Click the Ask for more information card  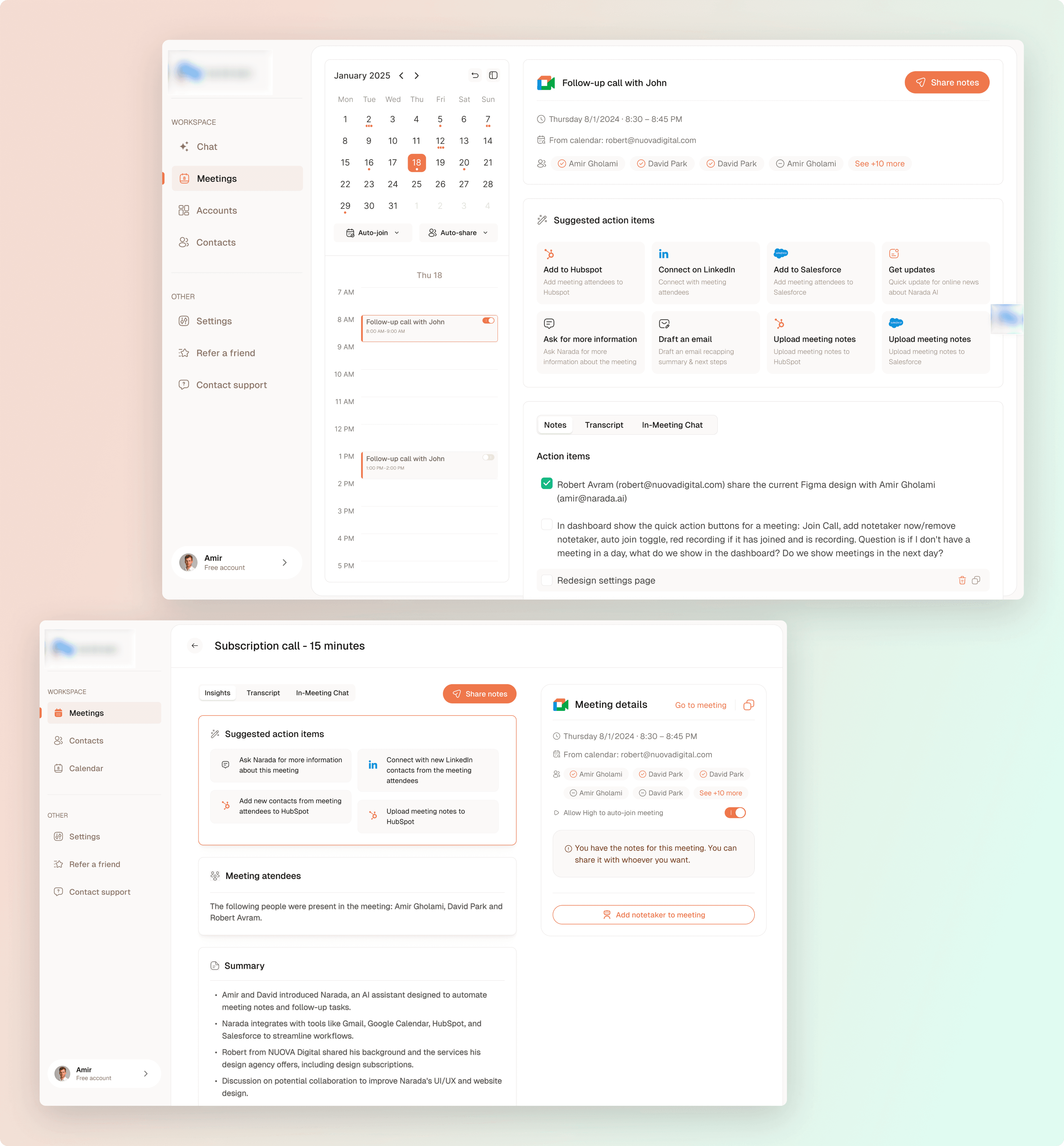point(591,343)
